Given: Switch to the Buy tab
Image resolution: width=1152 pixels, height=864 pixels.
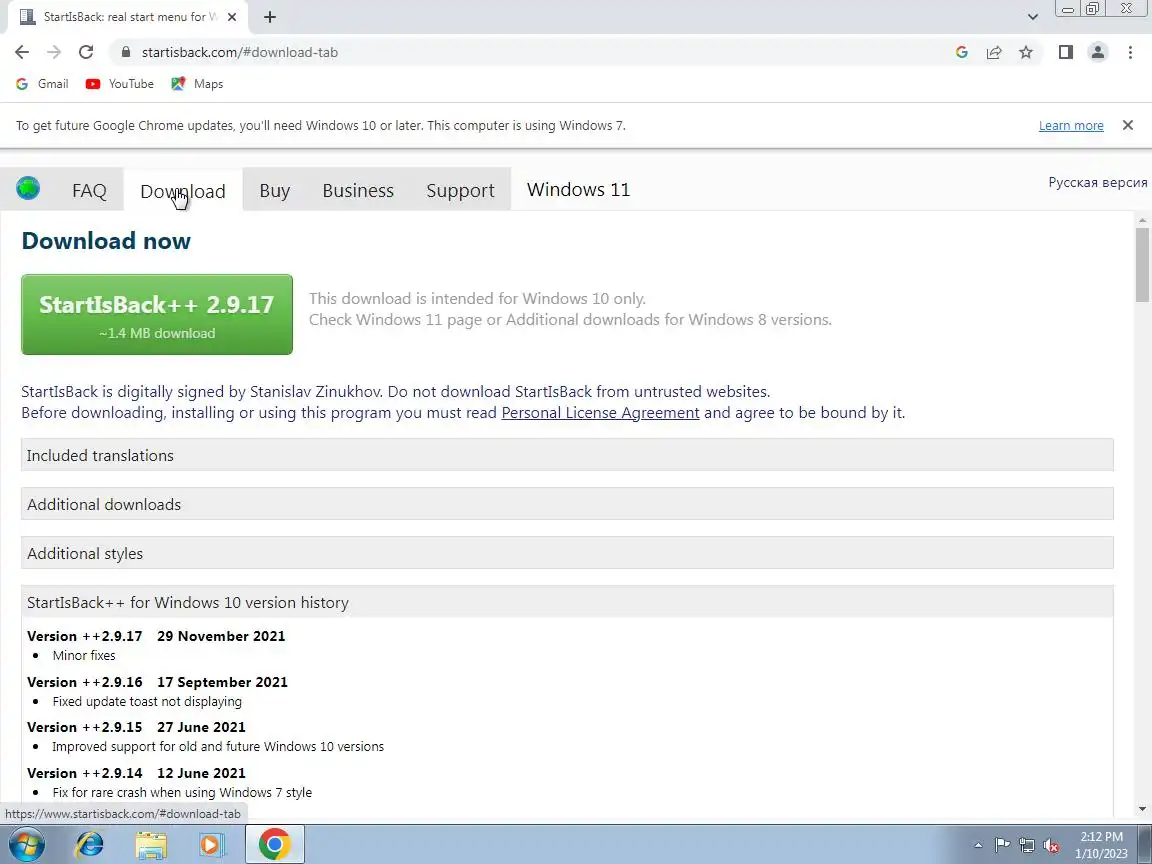Looking at the screenshot, I should pyautogui.click(x=275, y=190).
